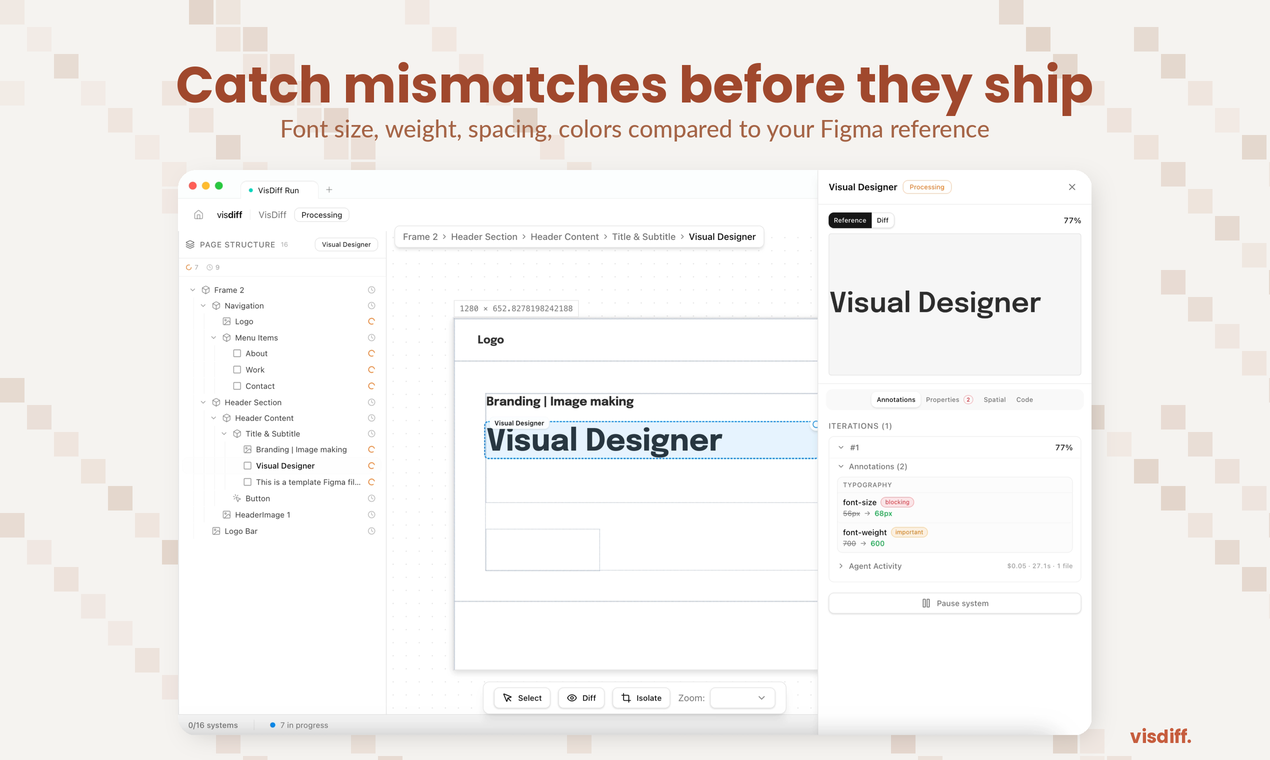Expand the Agent Activity section

tap(841, 566)
